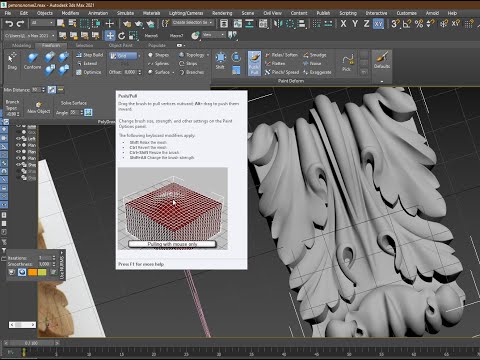
Task: Open the Select by Name dialog icon
Action: [72, 24]
